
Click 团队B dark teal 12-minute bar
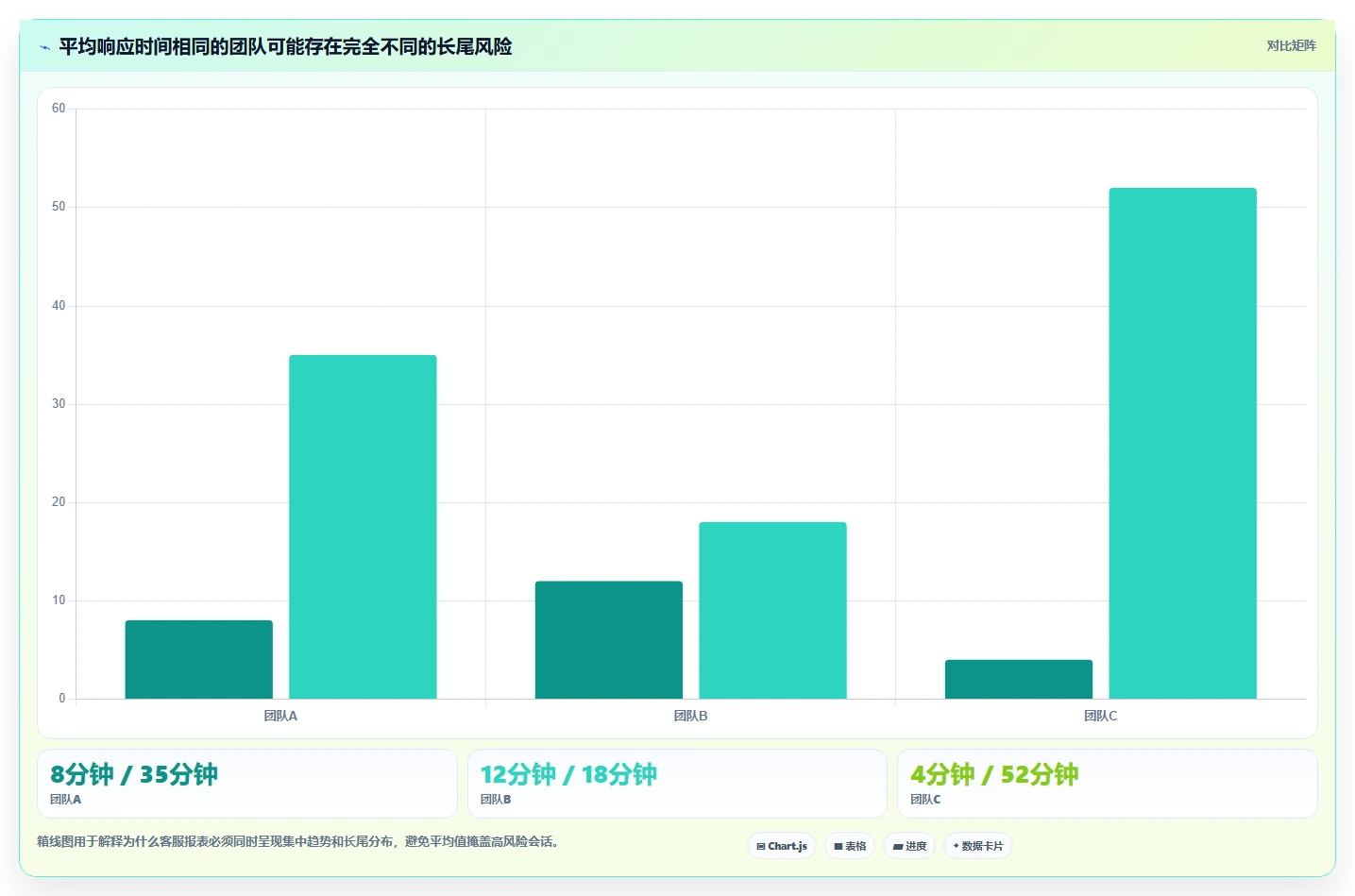pyautogui.click(x=609, y=640)
